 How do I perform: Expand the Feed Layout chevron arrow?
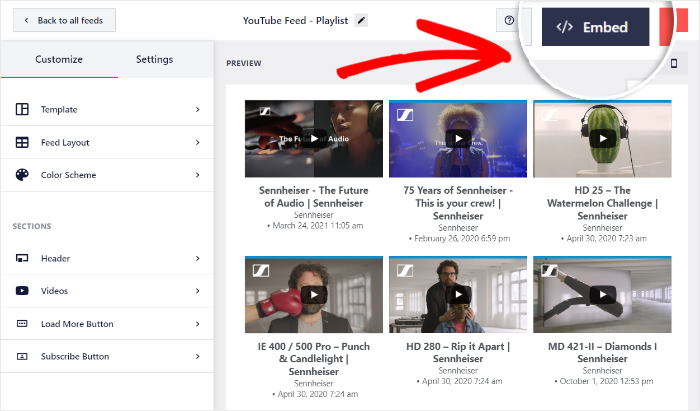(x=197, y=142)
